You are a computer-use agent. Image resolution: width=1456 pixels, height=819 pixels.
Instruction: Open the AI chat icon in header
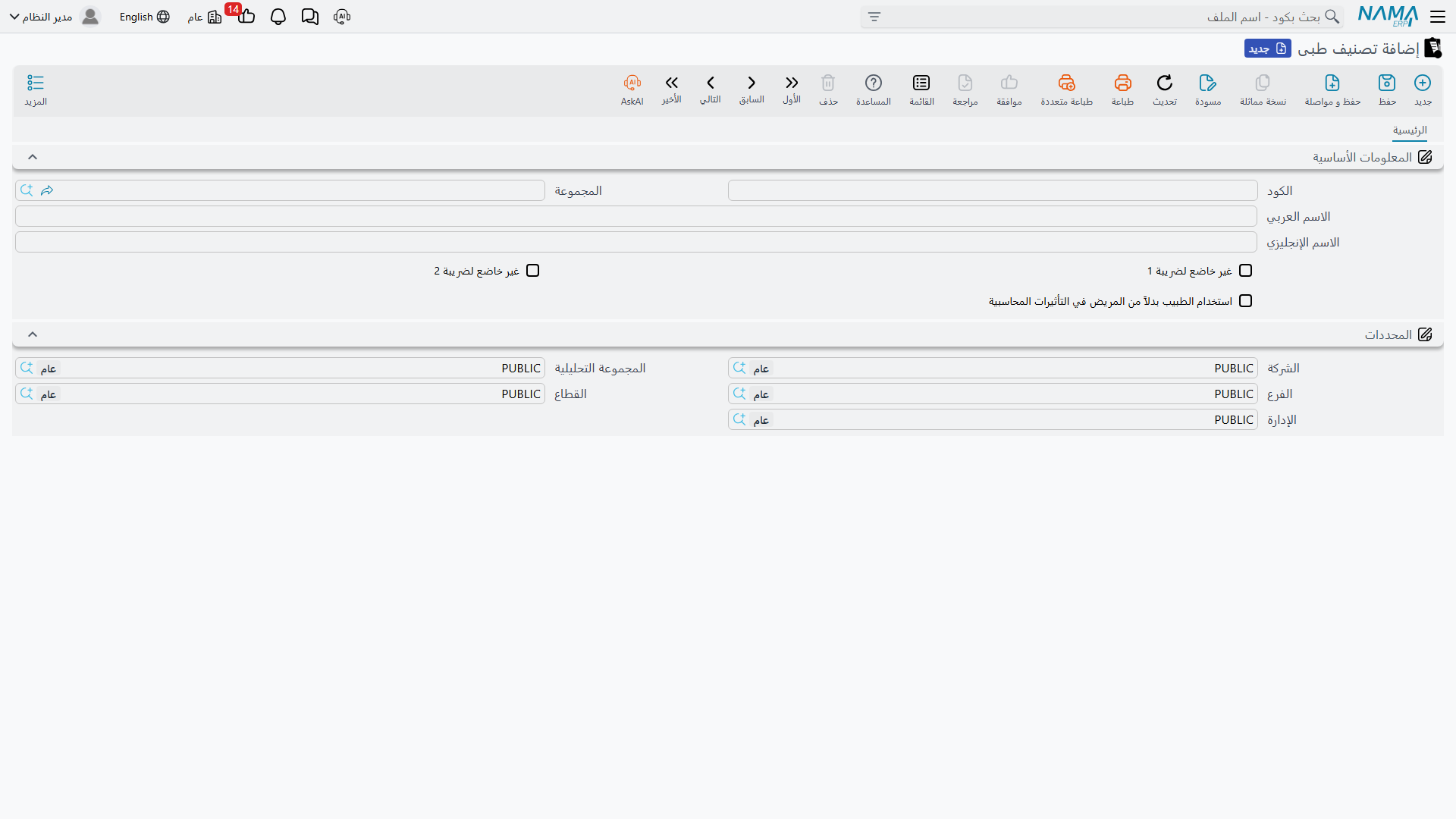[x=342, y=17]
